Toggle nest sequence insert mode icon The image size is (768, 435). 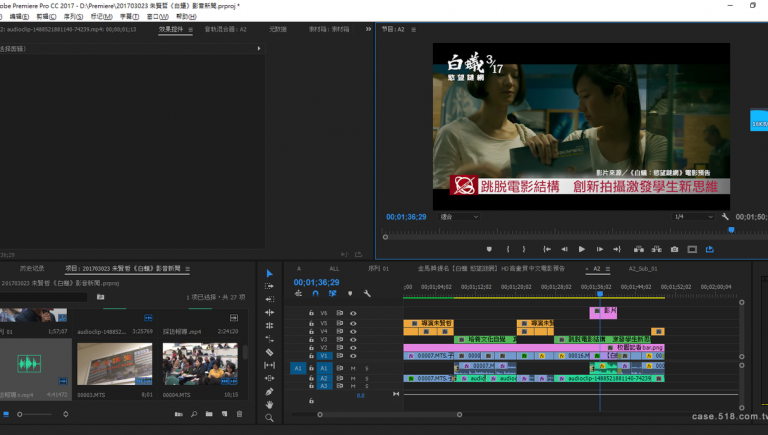[298, 293]
